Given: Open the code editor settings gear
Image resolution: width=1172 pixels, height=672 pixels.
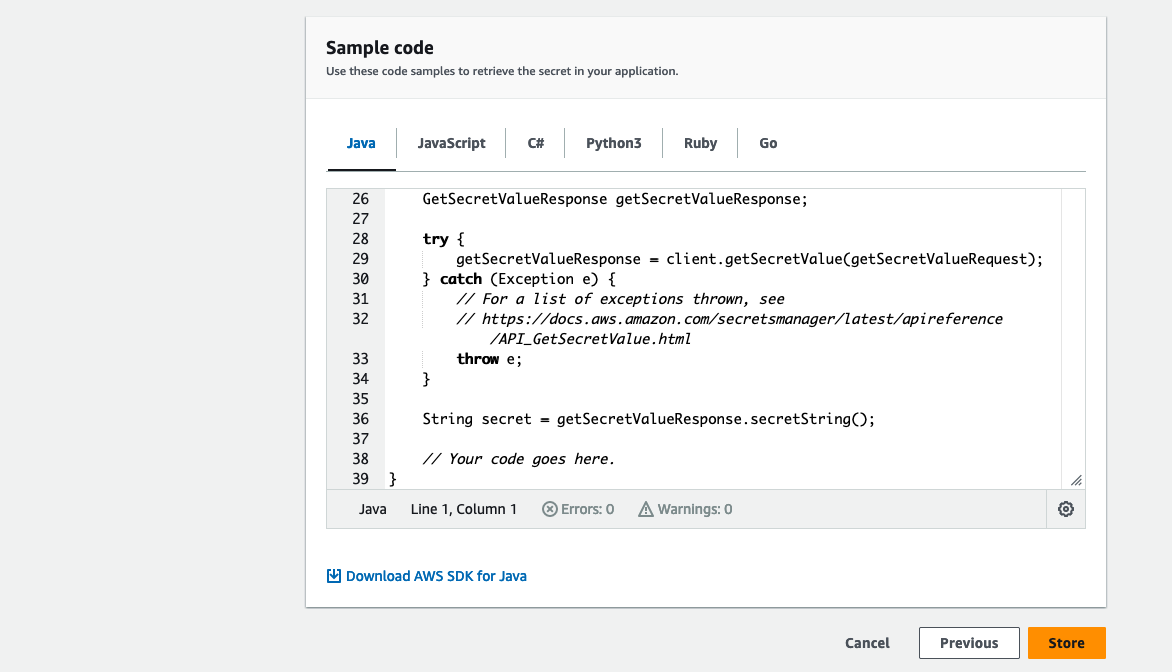Looking at the screenshot, I should tap(1065, 509).
